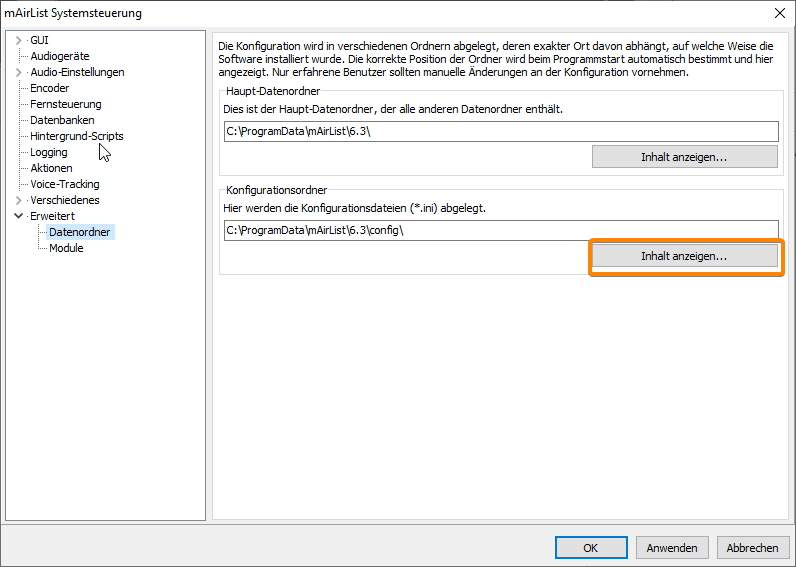Click the config folder path field

tap(500, 230)
